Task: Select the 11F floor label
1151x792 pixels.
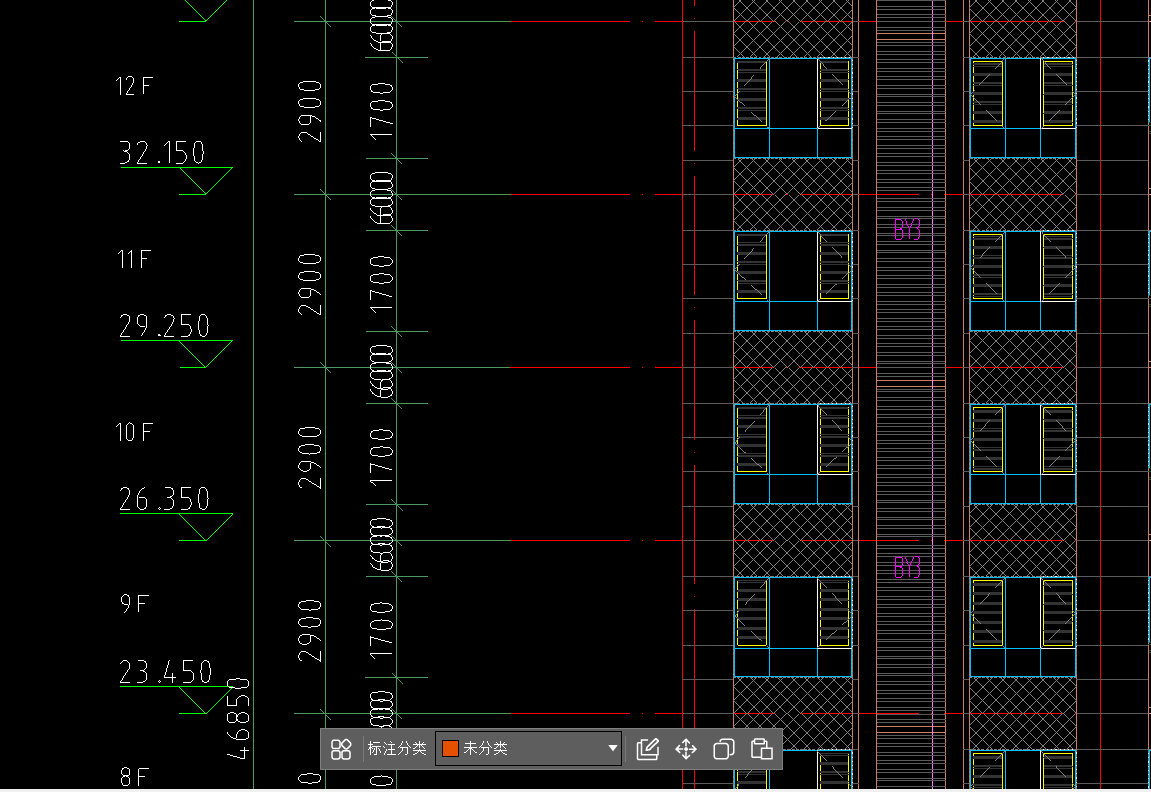Action: 134,259
